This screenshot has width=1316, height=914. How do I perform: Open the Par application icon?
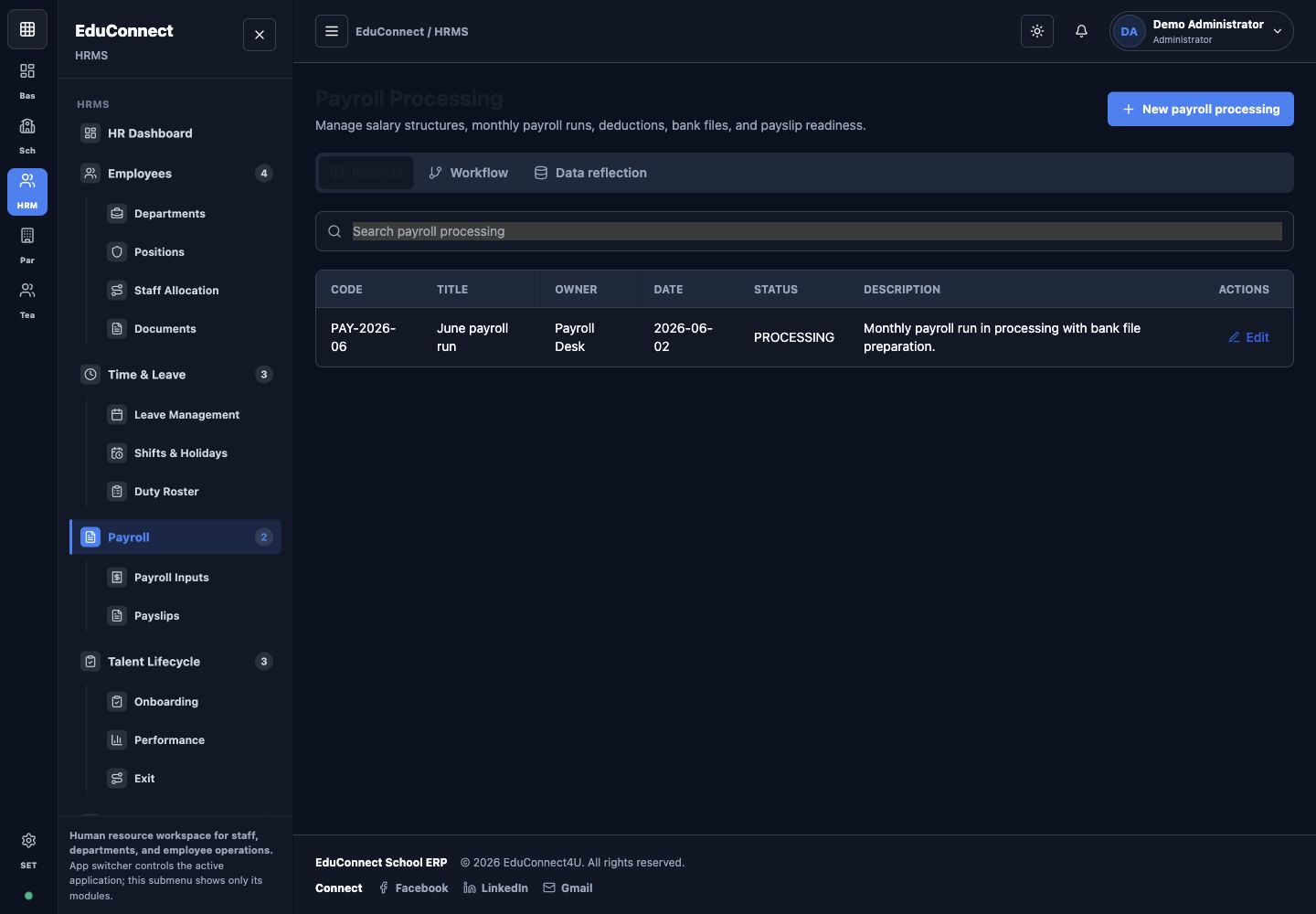tap(27, 245)
